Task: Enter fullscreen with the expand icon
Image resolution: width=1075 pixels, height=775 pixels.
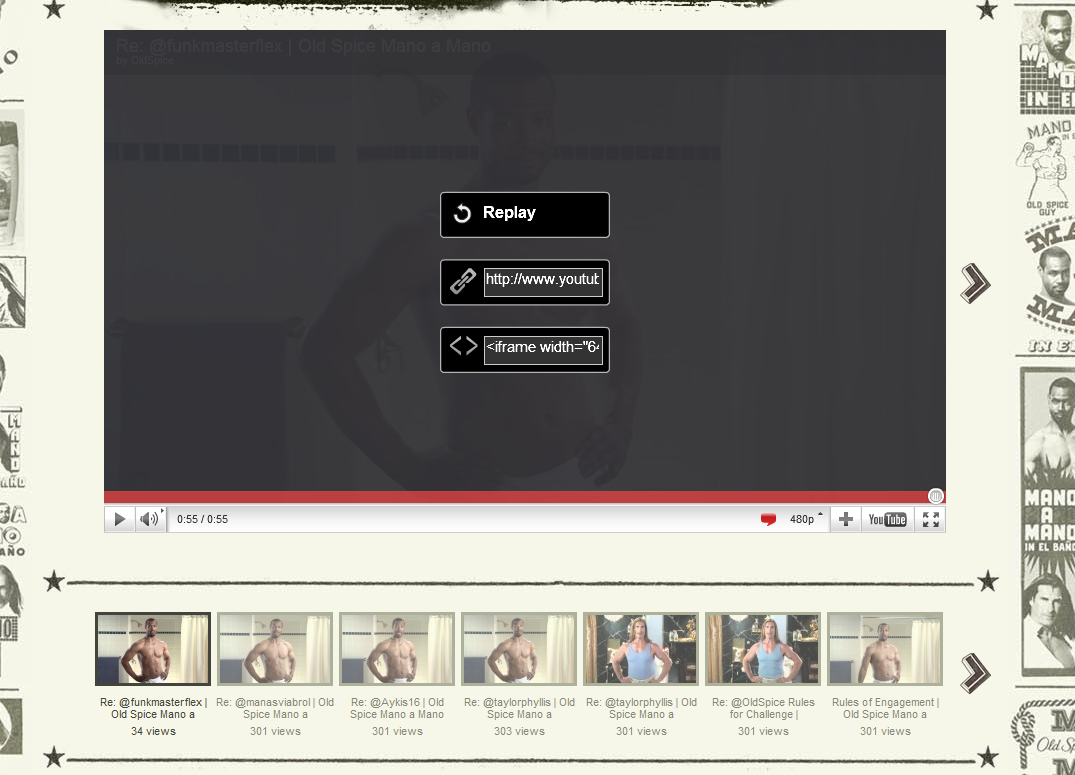Action: (x=930, y=519)
